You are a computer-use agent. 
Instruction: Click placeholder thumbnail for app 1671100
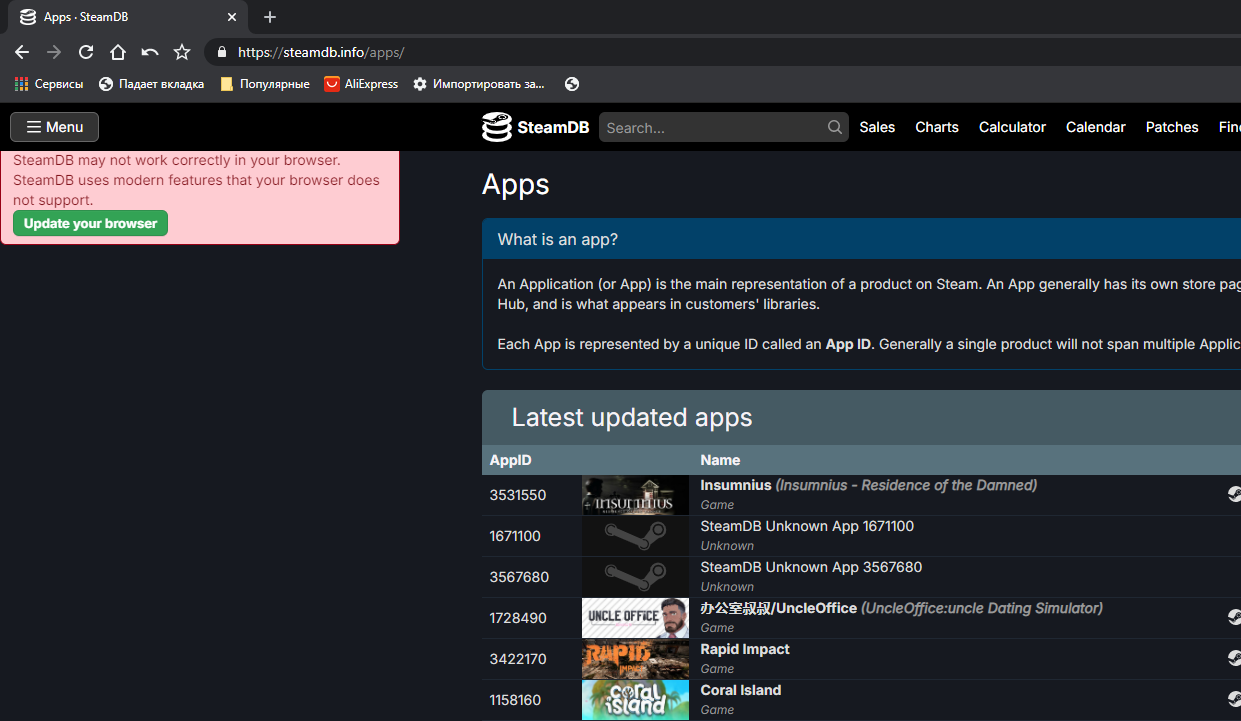(635, 536)
